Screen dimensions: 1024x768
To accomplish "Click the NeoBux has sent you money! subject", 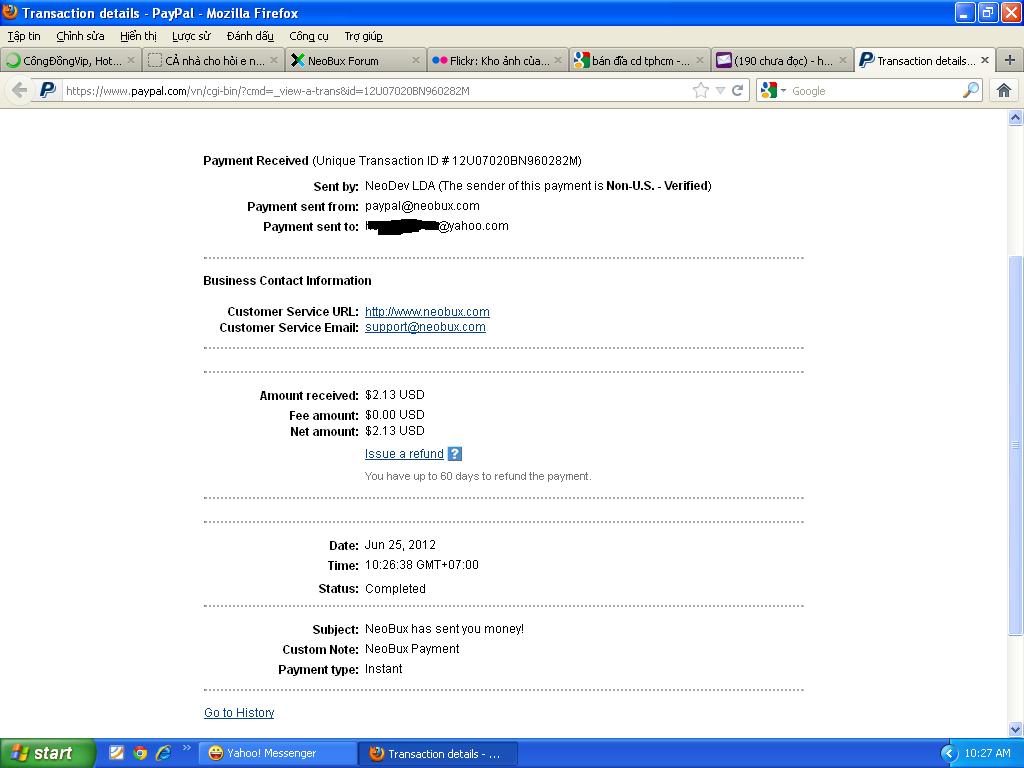I will point(445,629).
